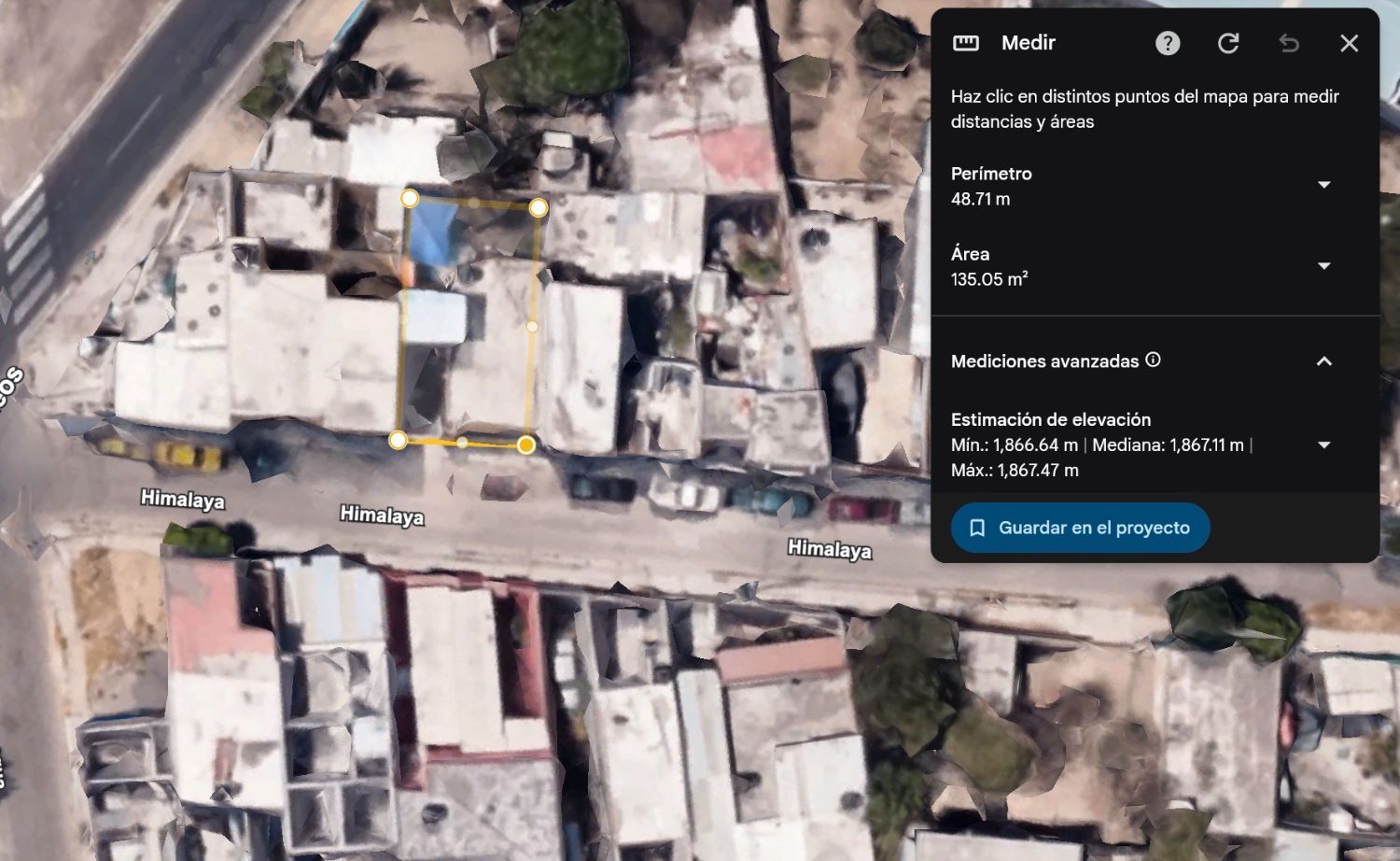
Task: Click the midpoint handle on right edge
Action: (532, 326)
